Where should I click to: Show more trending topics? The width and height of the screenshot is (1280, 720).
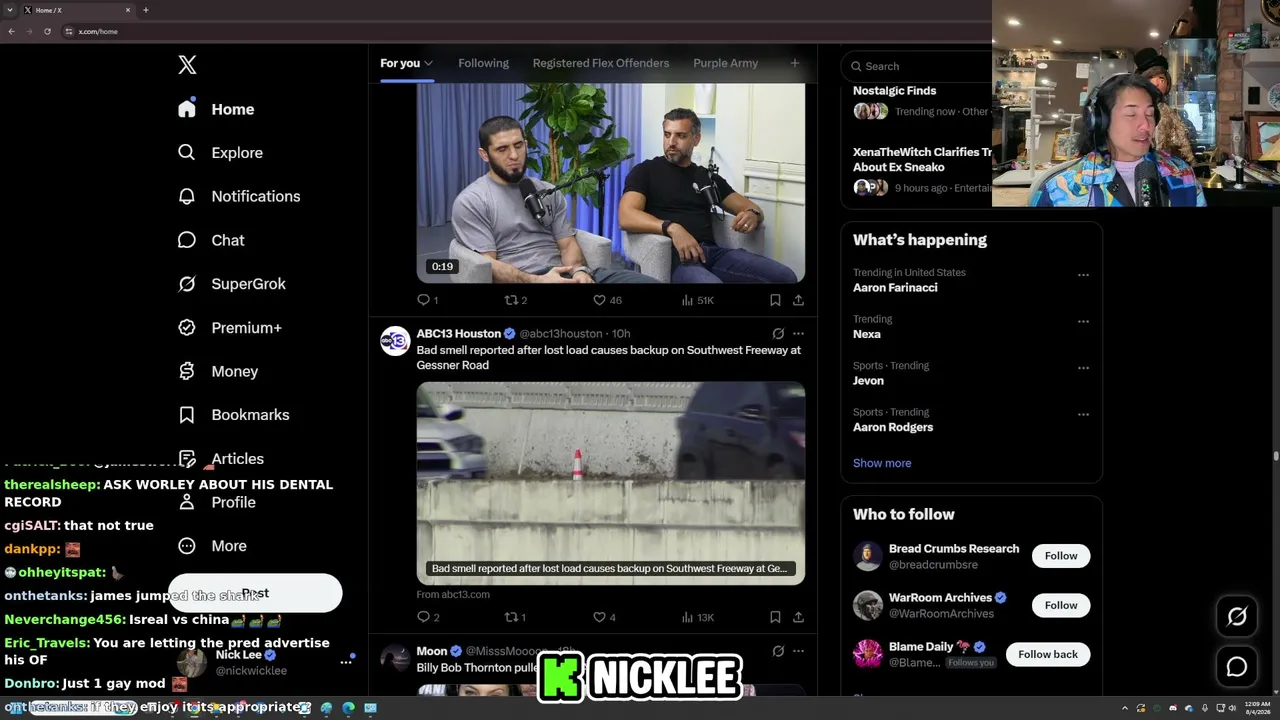pos(882,463)
